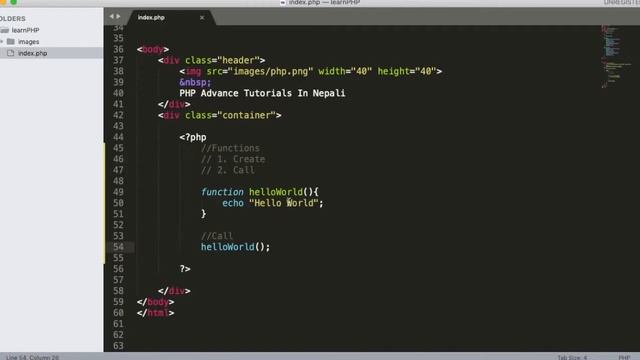
Task: Click the &nbsp; entity on line 39
Action: tap(195, 82)
